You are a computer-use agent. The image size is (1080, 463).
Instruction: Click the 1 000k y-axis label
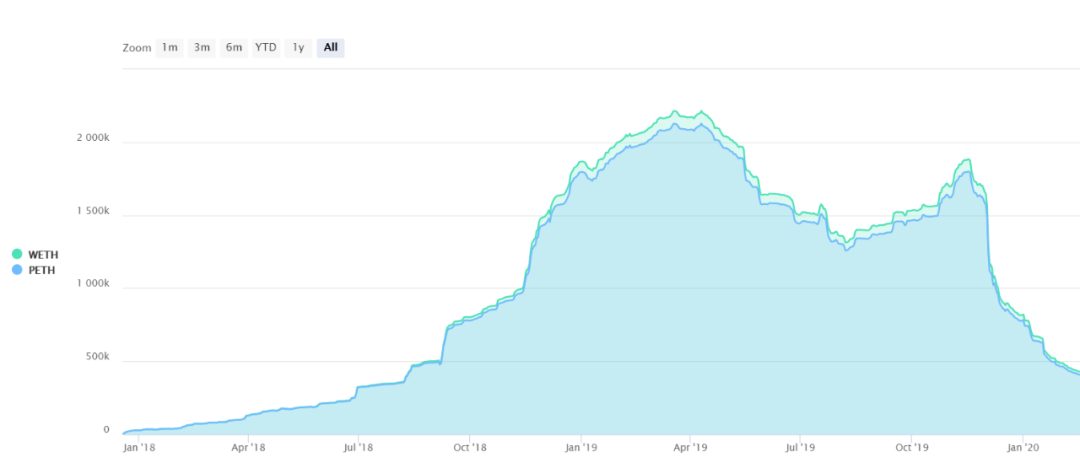[93, 284]
